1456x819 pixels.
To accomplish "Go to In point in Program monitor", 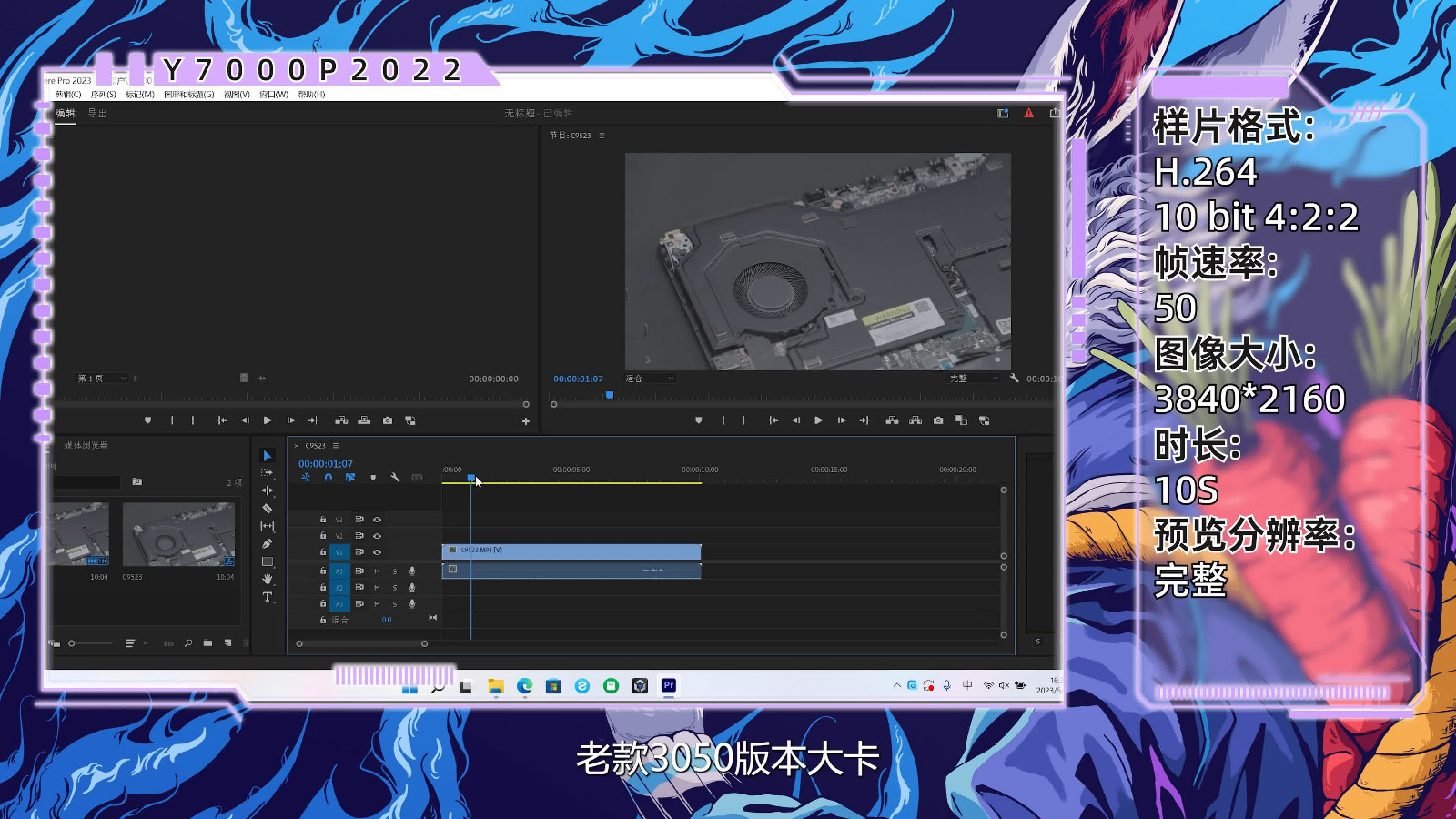I will coord(773,420).
